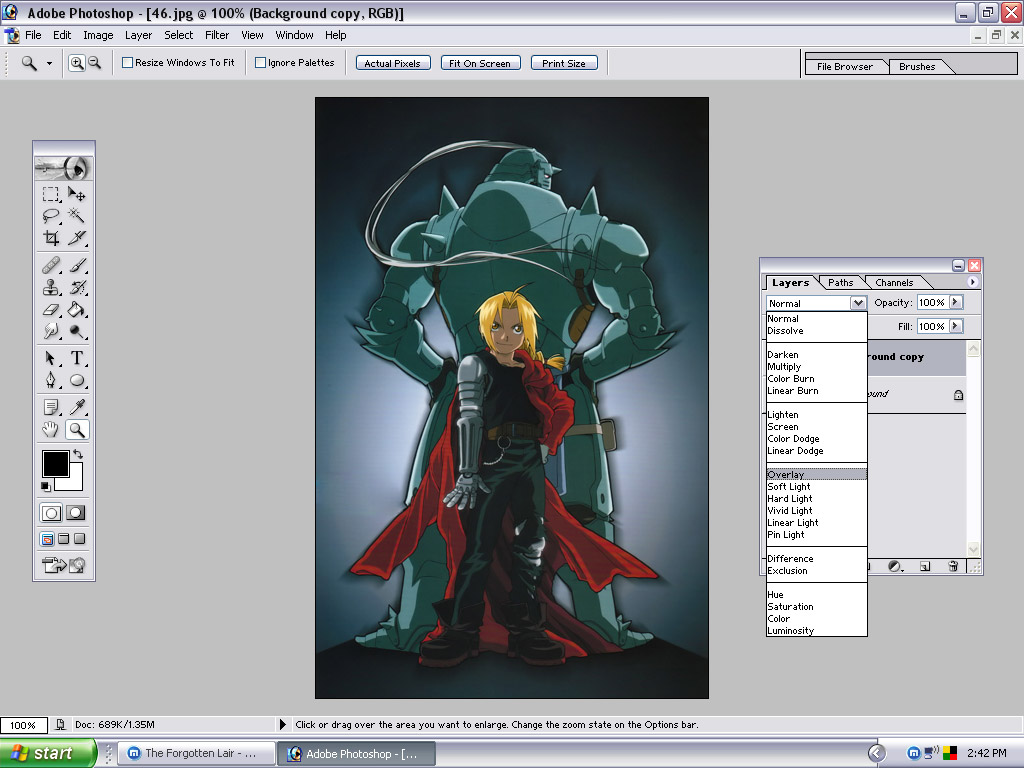The image size is (1024, 768).
Task: Select the Ellipse shape tool
Action: [76, 380]
